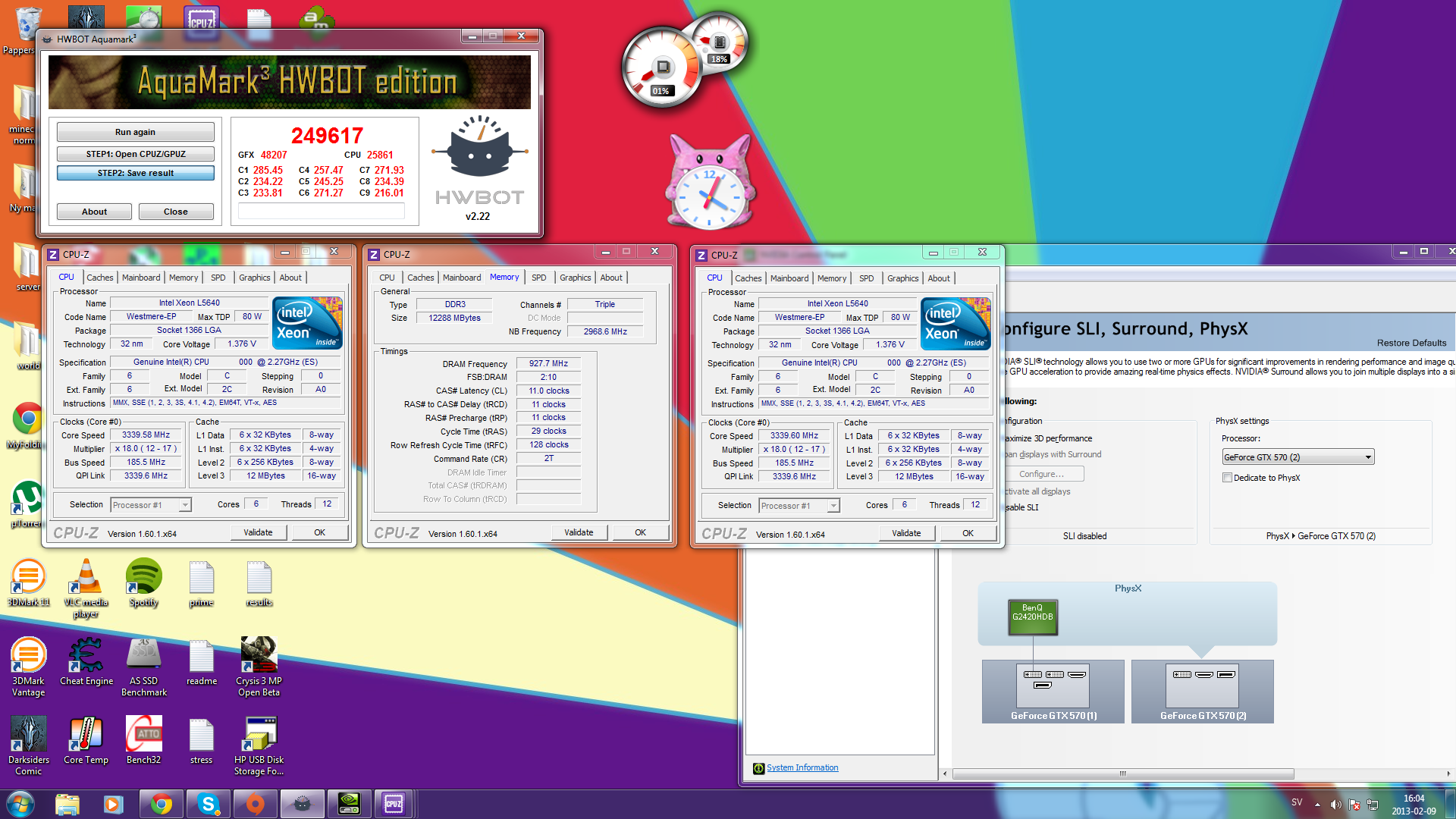Click STEP2: Save result button
The image size is (1456, 819).
tap(135, 173)
